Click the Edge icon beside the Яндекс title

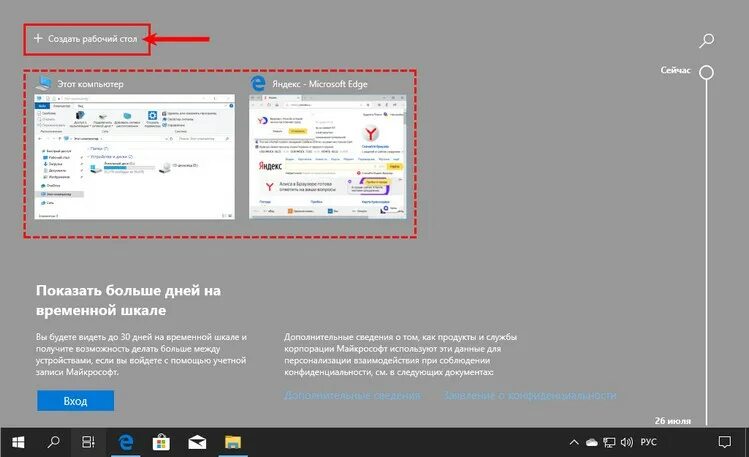point(258,84)
